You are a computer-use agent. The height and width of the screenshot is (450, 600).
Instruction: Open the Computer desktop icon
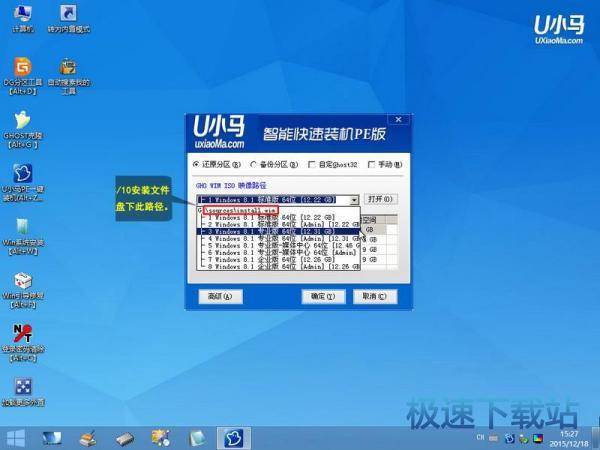coord(23,18)
